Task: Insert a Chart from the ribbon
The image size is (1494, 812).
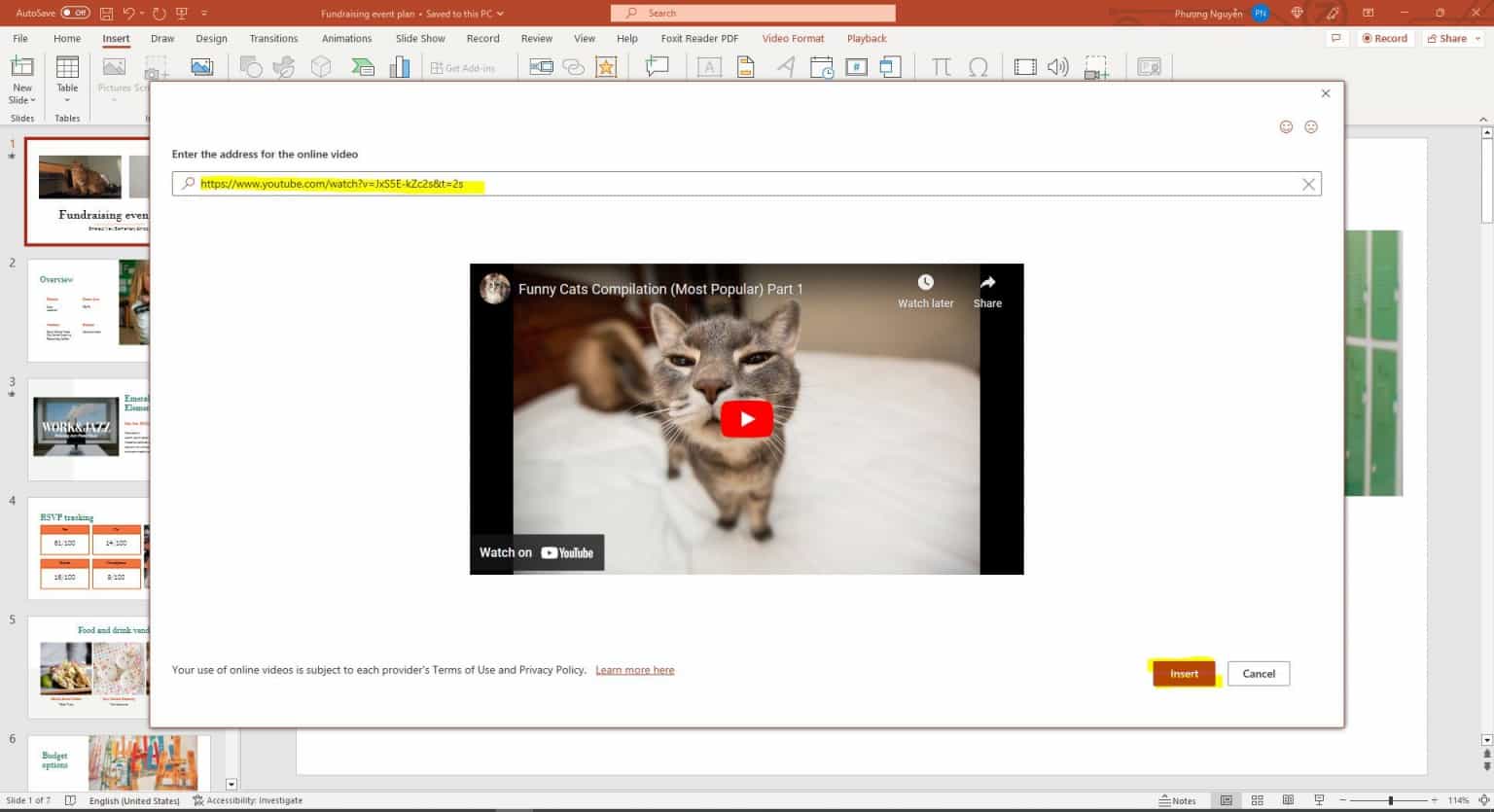Action: 400,66
